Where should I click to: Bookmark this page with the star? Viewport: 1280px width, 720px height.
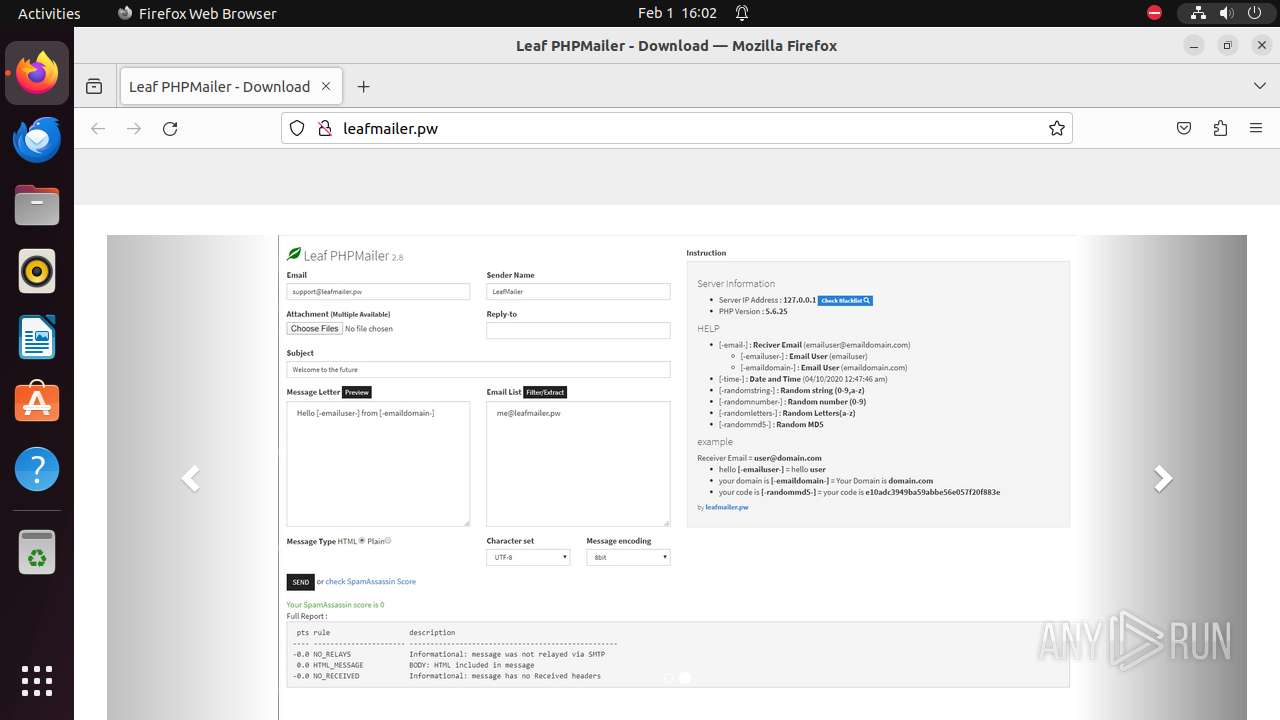pos(1056,128)
